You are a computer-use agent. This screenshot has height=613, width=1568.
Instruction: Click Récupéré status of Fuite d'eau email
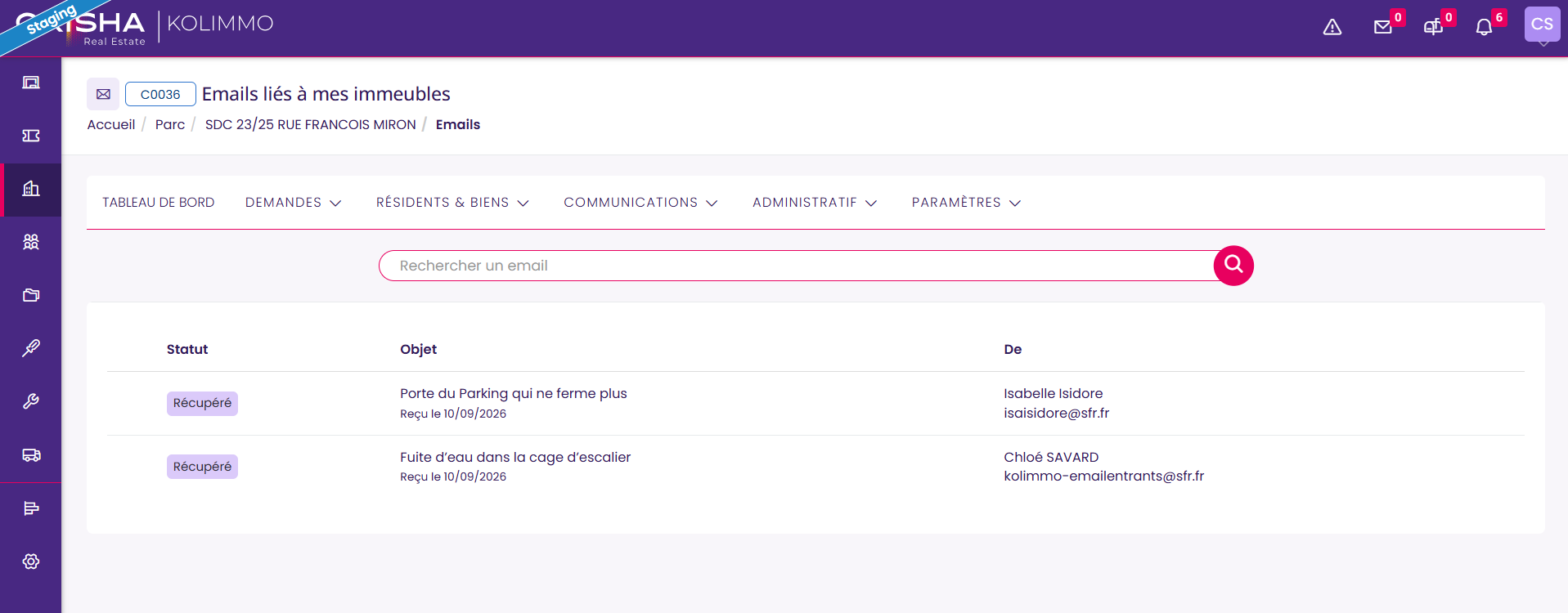pos(202,467)
